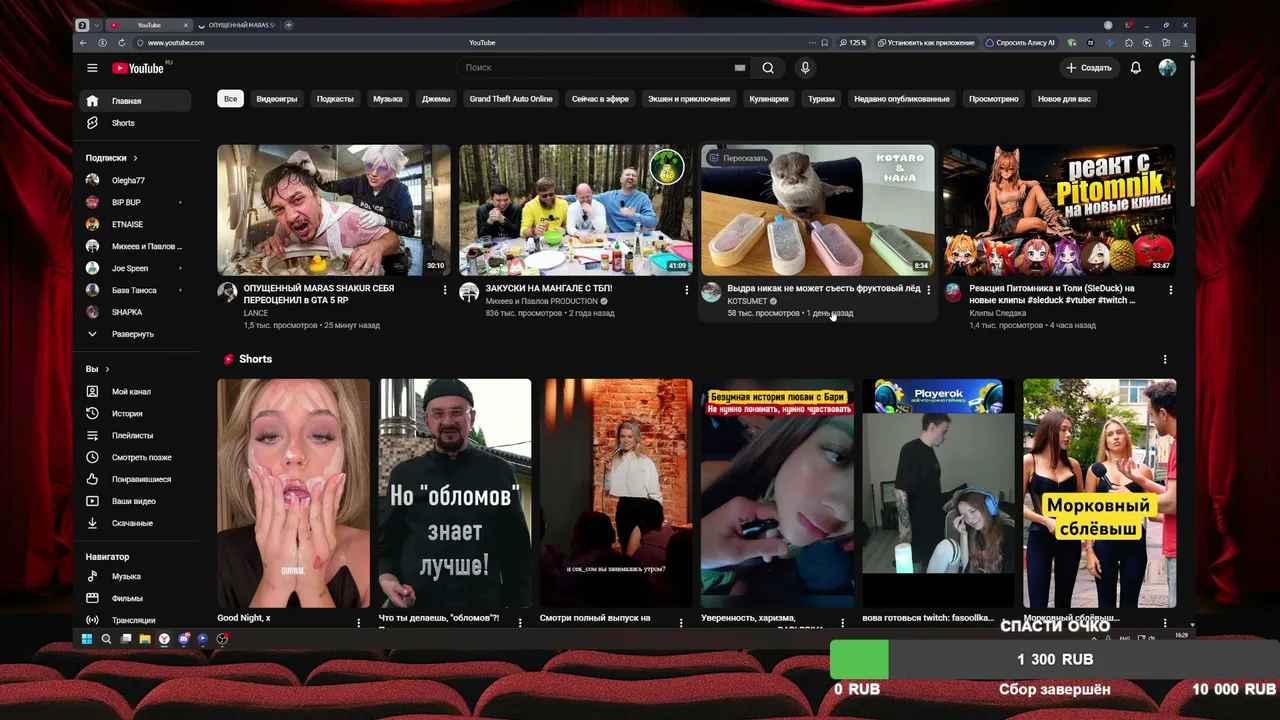Viewport: 1280px width, 720px height.
Task: Open the Windows Start menu
Action: pos(87,639)
